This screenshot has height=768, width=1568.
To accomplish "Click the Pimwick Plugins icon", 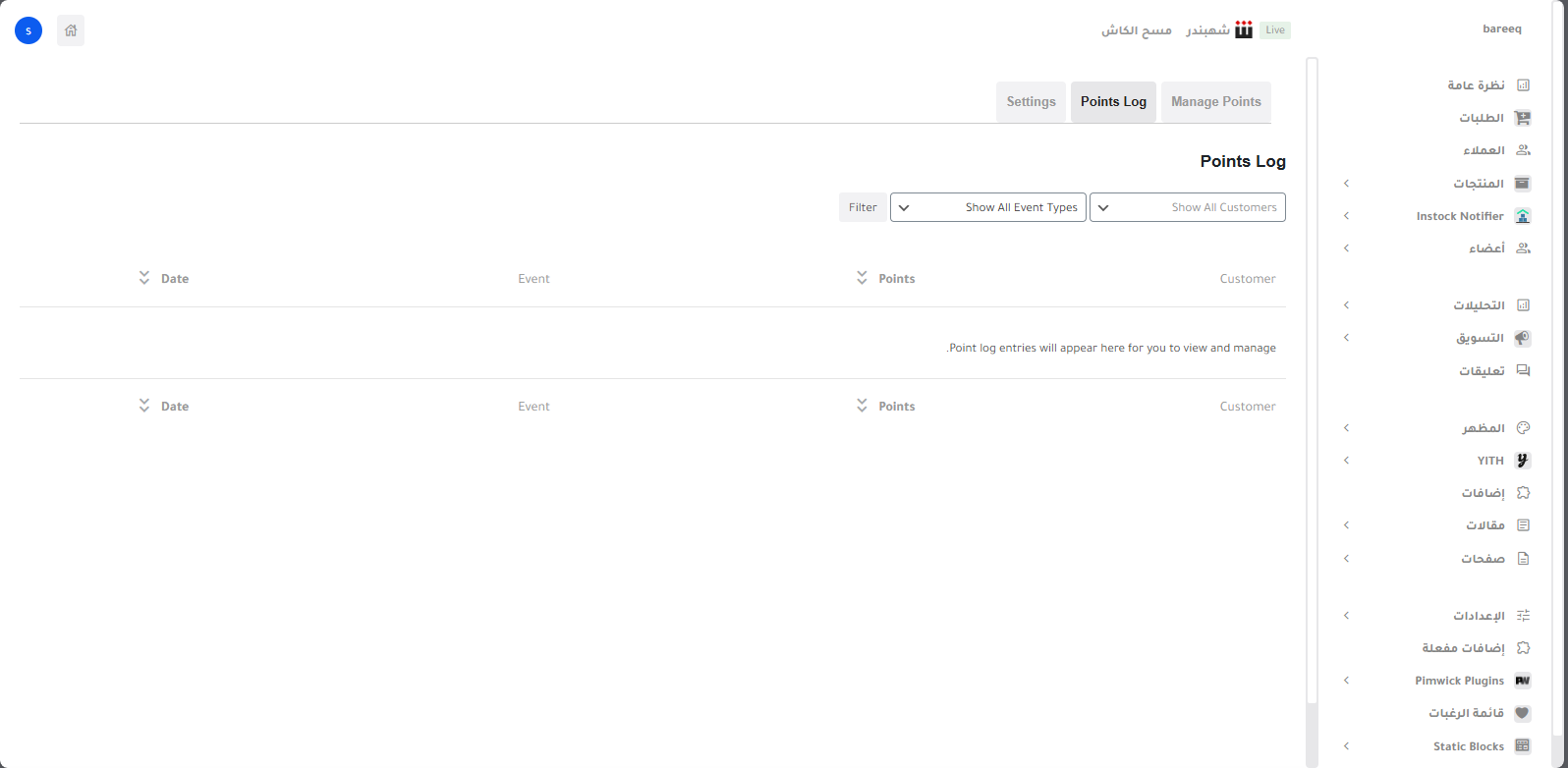I will coord(1523,681).
